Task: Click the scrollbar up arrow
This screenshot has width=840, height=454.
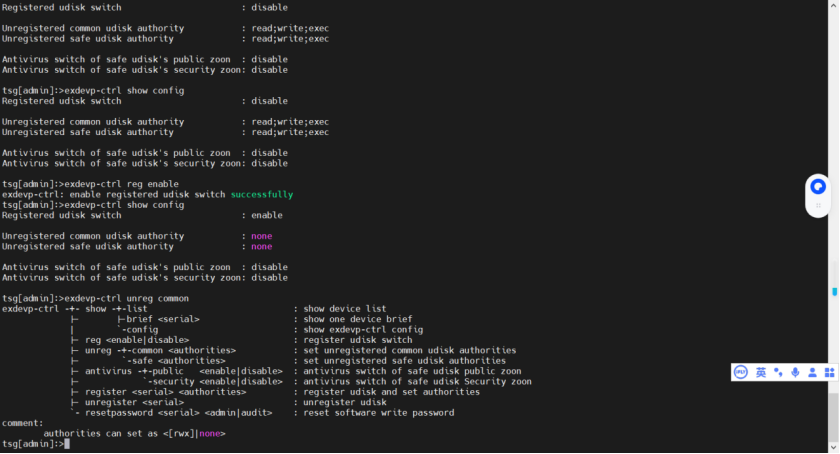Action: point(834,5)
